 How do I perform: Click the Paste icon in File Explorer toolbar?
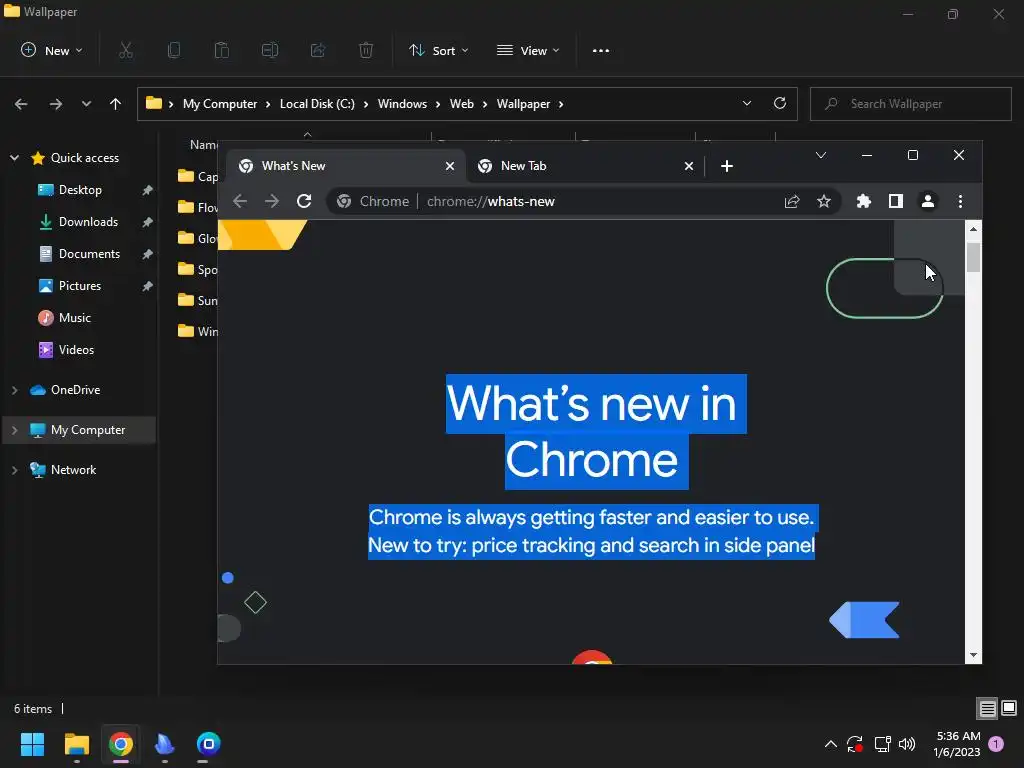coord(221,50)
